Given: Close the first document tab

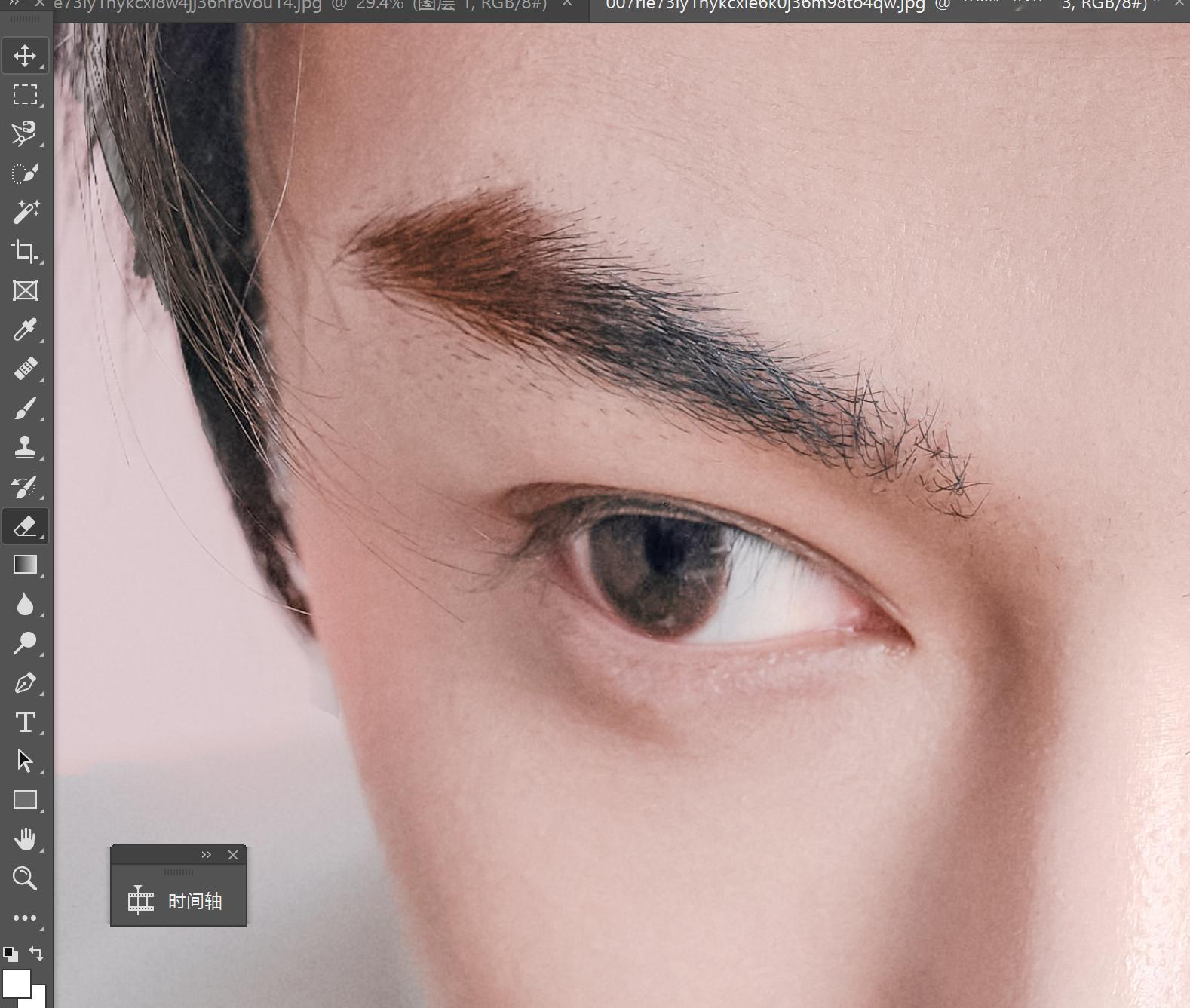Looking at the screenshot, I should [x=567, y=5].
